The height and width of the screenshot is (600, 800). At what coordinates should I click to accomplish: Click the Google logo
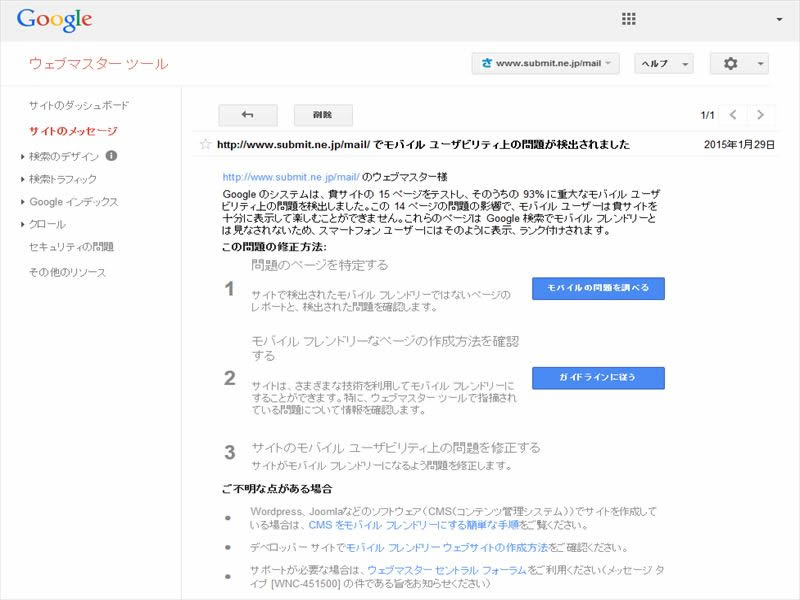coord(55,20)
